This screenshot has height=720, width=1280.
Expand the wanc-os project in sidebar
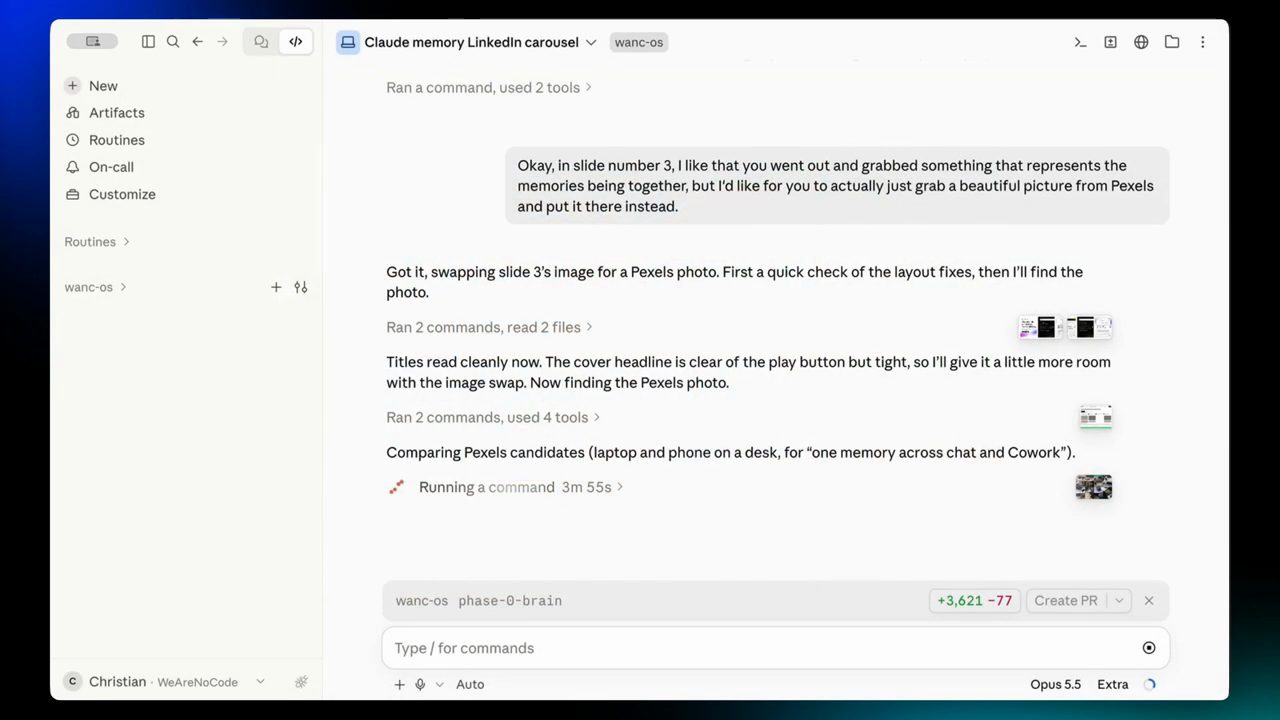tap(96, 287)
